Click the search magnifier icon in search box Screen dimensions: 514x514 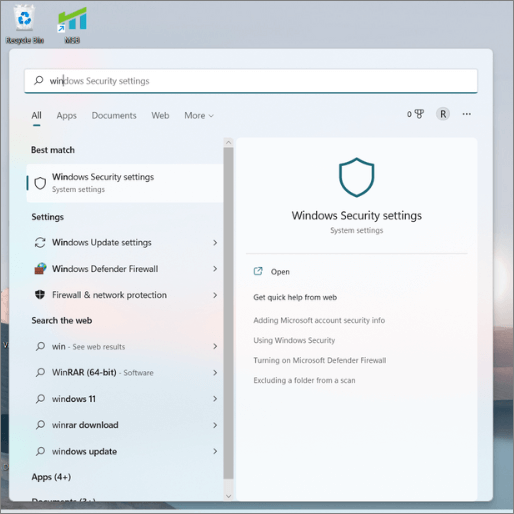tap(39, 80)
